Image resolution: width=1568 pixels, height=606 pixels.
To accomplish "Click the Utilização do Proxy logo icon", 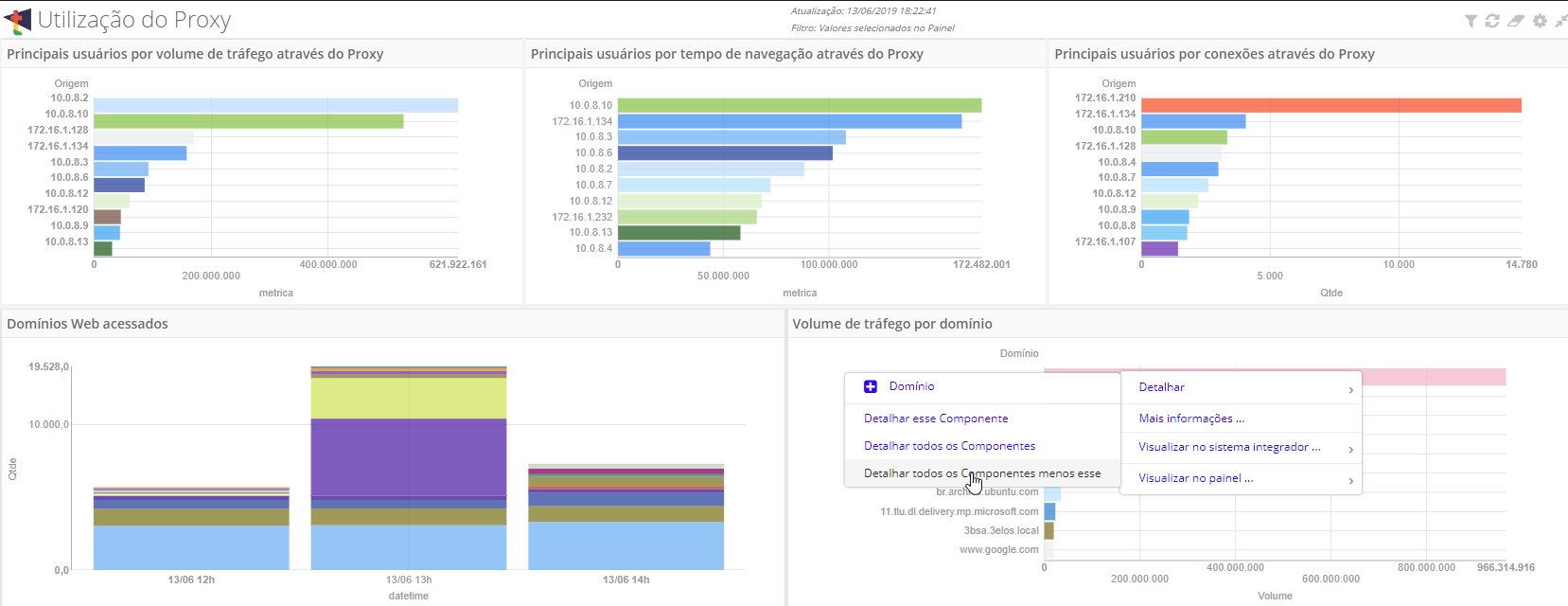I will (x=18, y=20).
